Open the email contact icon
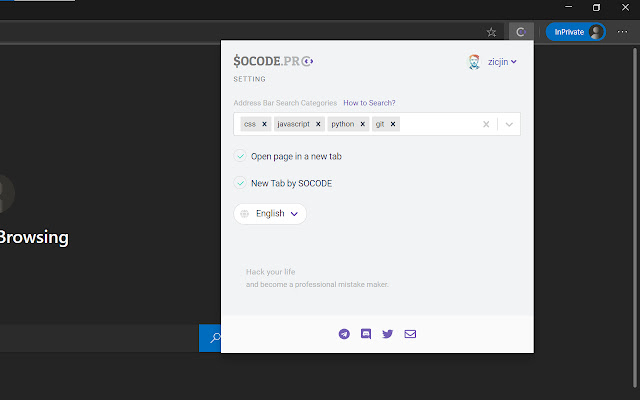Viewport: 640px width, 400px height. tap(410, 334)
